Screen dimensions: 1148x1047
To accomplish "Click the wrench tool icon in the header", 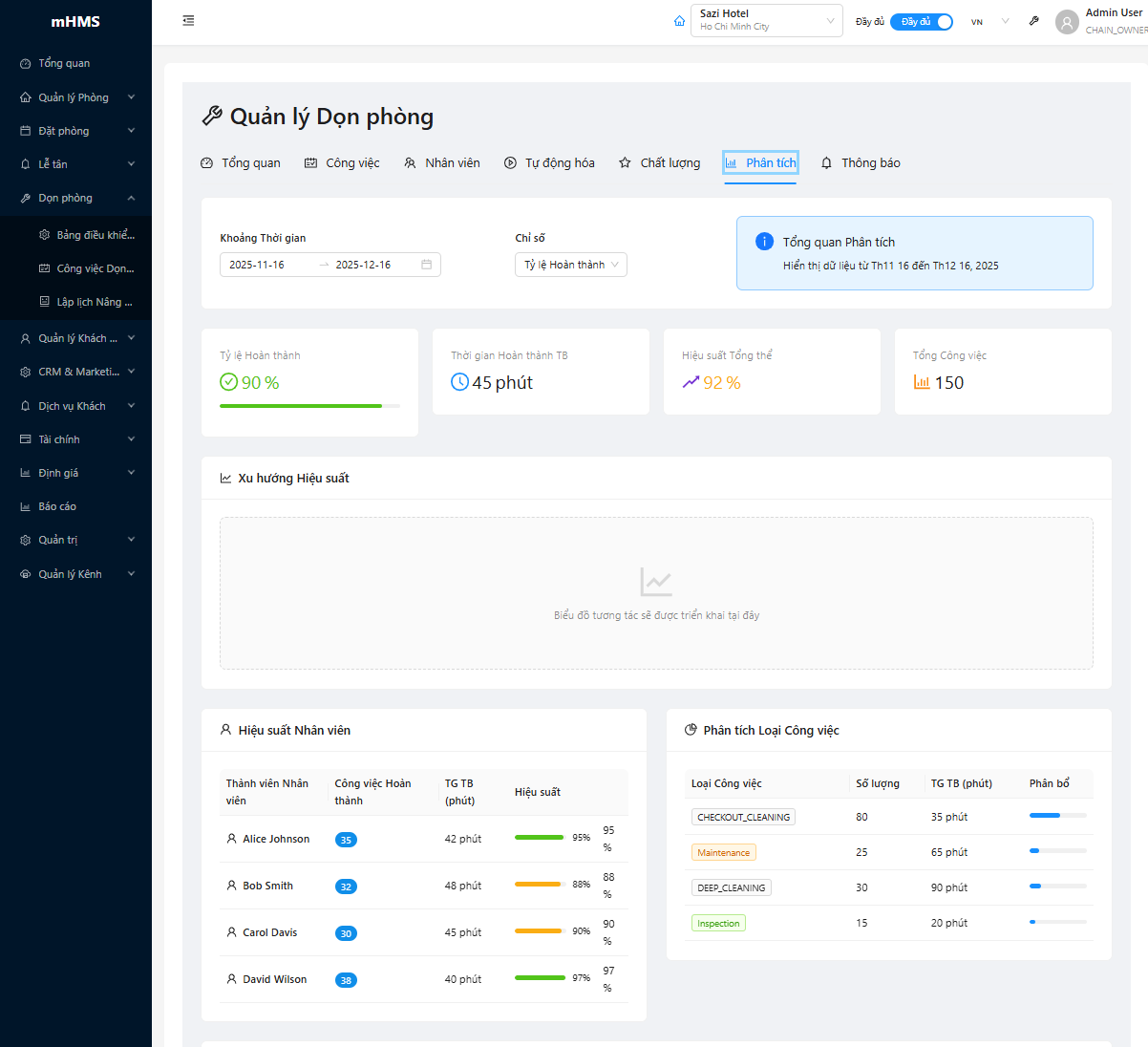I will [x=1033, y=21].
